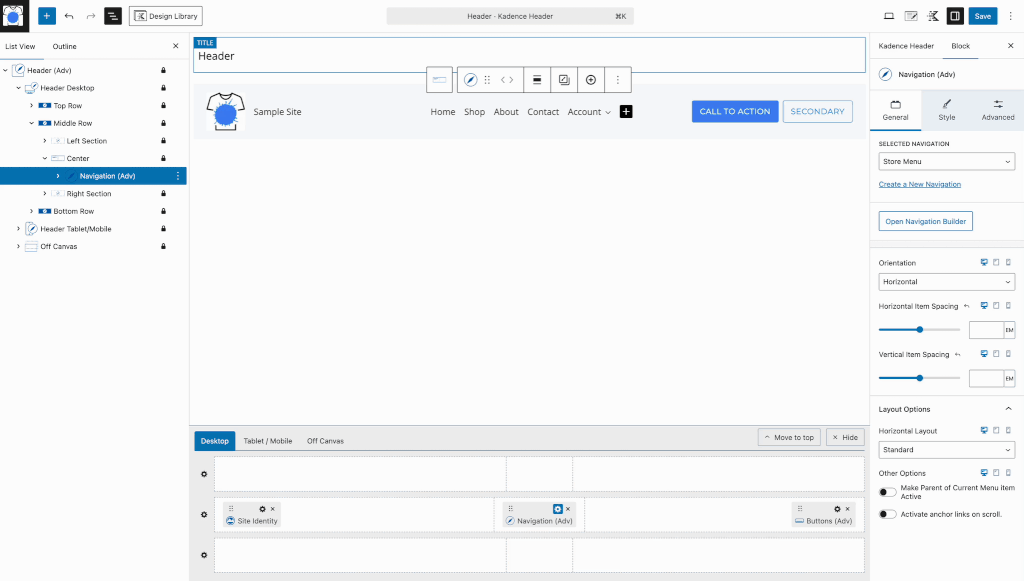
Task: Click the move left/right arrows in block toolbar
Action: pos(507,80)
